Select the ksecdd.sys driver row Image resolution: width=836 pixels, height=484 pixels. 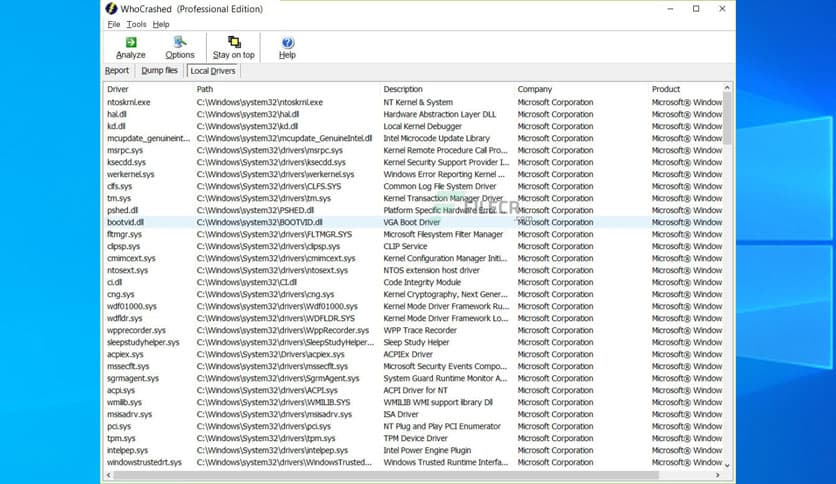414,162
